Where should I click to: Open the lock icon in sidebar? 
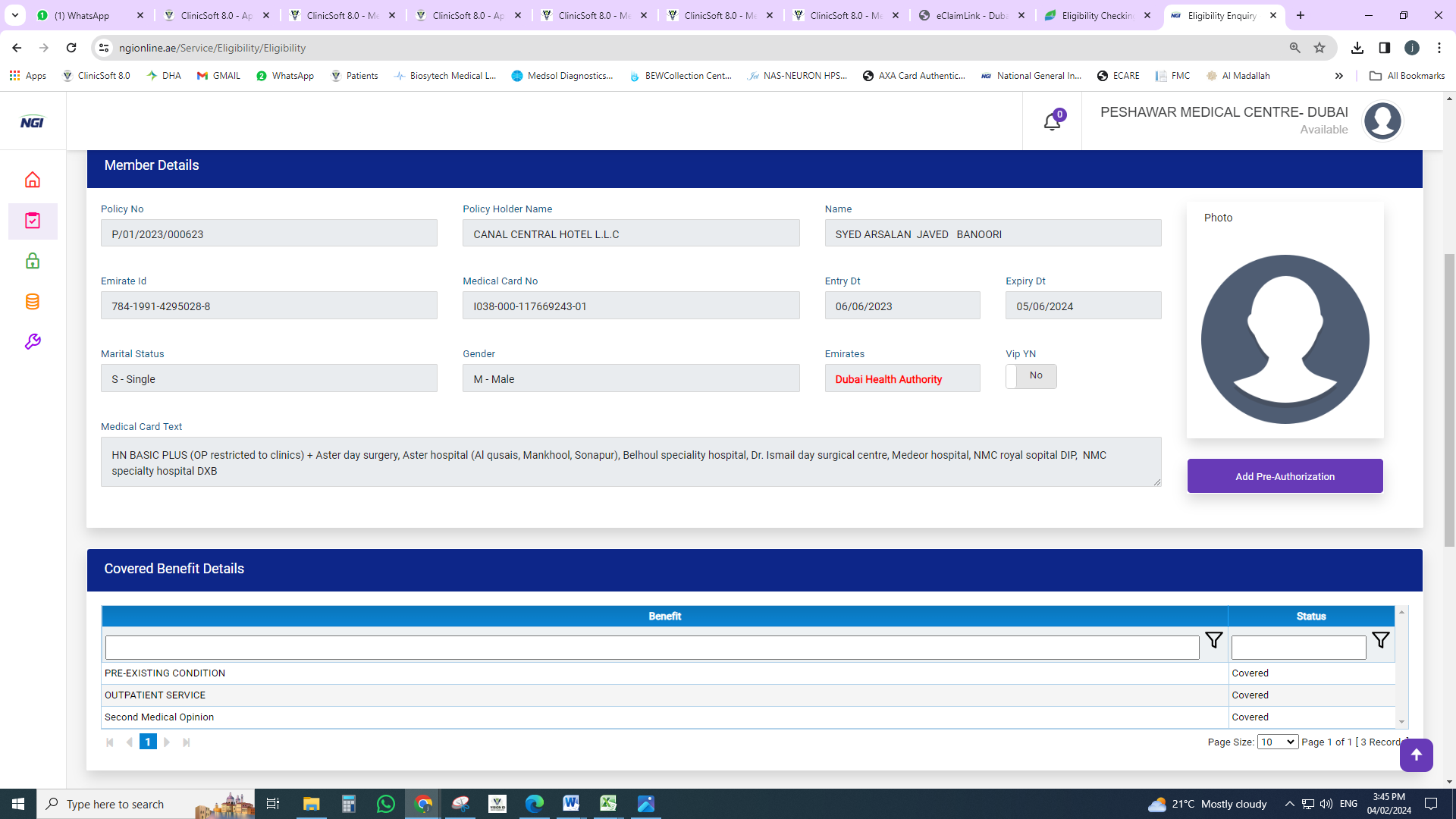[33, 261]
